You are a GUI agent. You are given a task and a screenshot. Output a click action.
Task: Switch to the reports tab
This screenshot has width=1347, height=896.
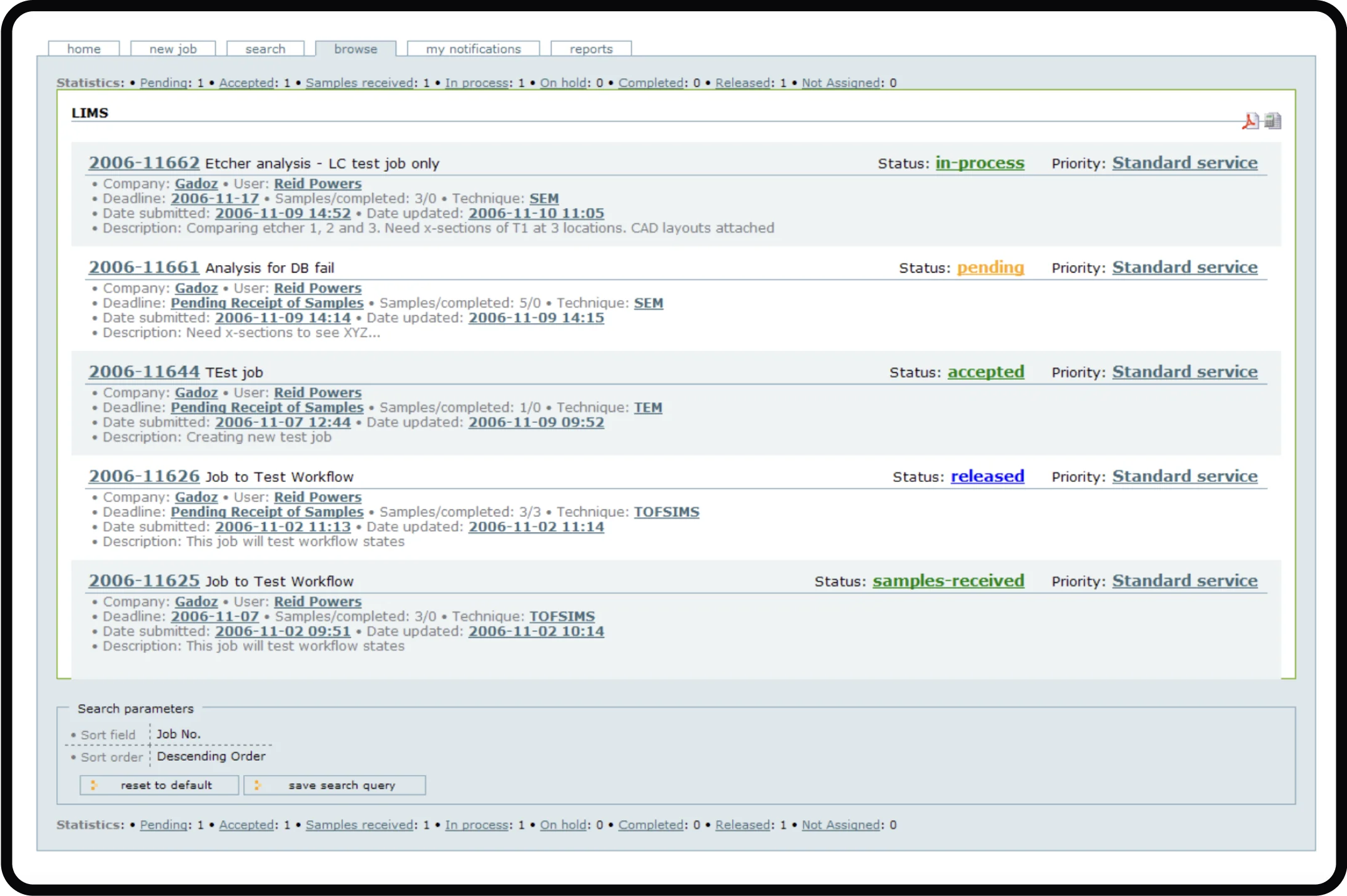coord(590,48)
